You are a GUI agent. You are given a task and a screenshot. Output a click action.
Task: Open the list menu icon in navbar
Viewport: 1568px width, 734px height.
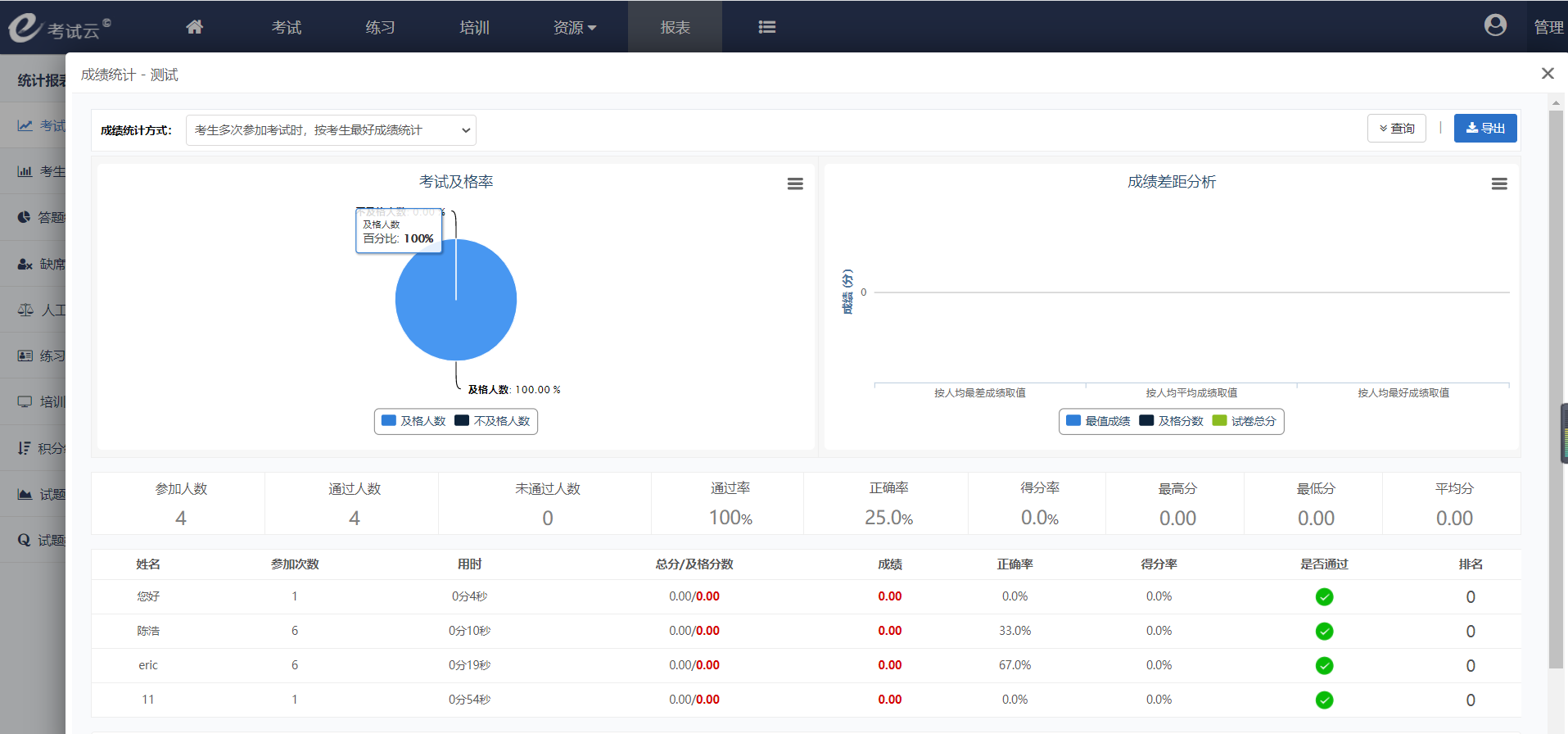[767, 27]
